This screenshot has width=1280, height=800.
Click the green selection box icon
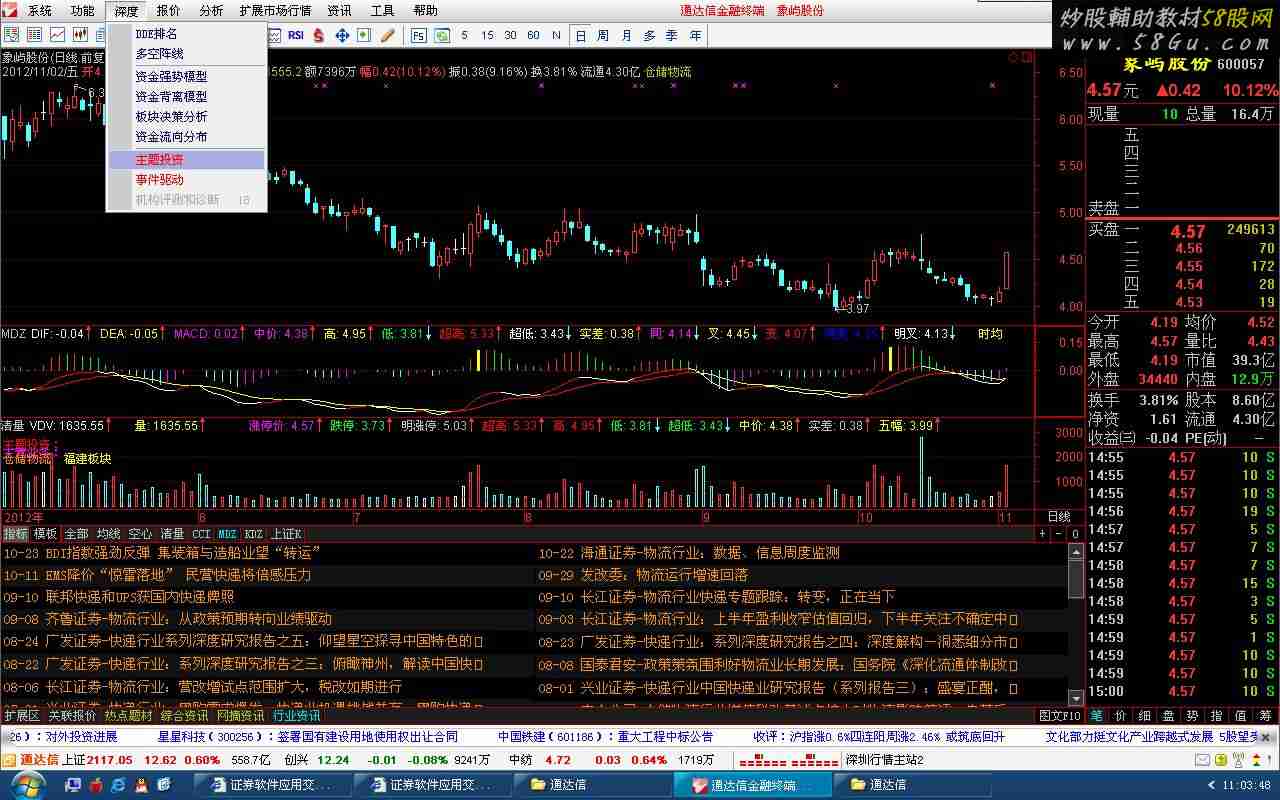tap(364, 35)
